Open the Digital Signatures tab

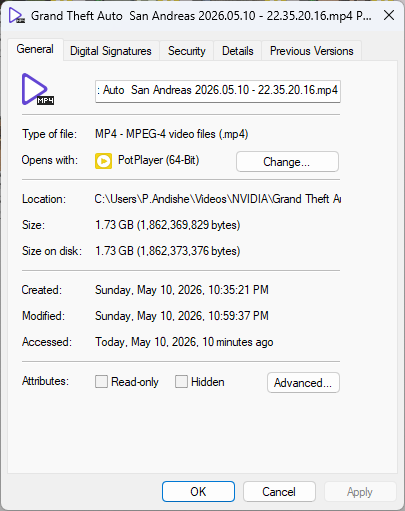[x=111, y=51]
